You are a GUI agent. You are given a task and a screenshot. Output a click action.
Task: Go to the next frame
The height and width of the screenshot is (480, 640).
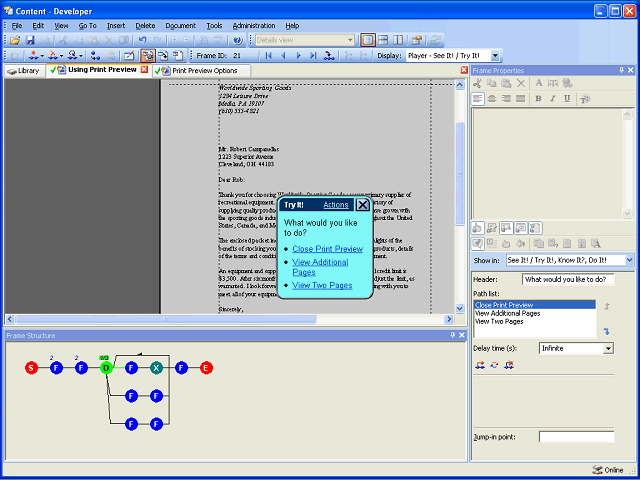pyautogui.click(x=298, y=56)
